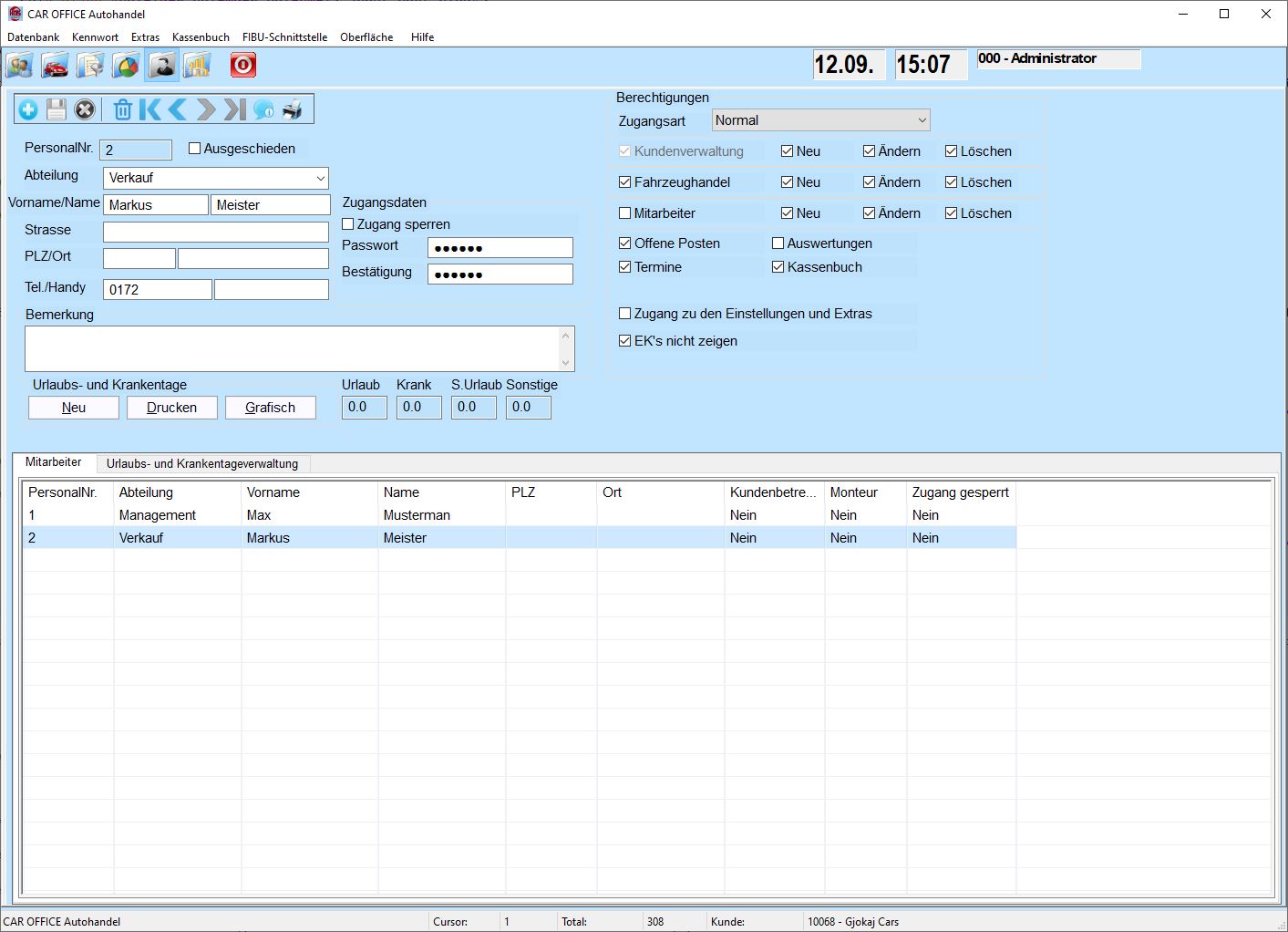
Task: Add new record with blue plus icon
Action: click(28, 110)
